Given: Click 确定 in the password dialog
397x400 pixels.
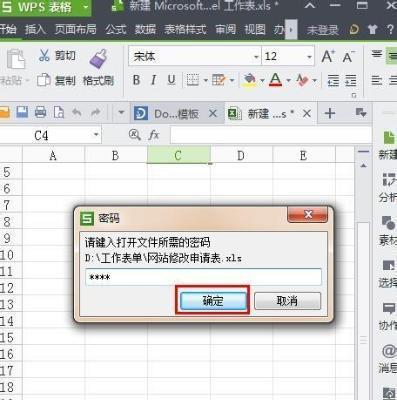Looking at the screenshot, I should click(213, 301).
